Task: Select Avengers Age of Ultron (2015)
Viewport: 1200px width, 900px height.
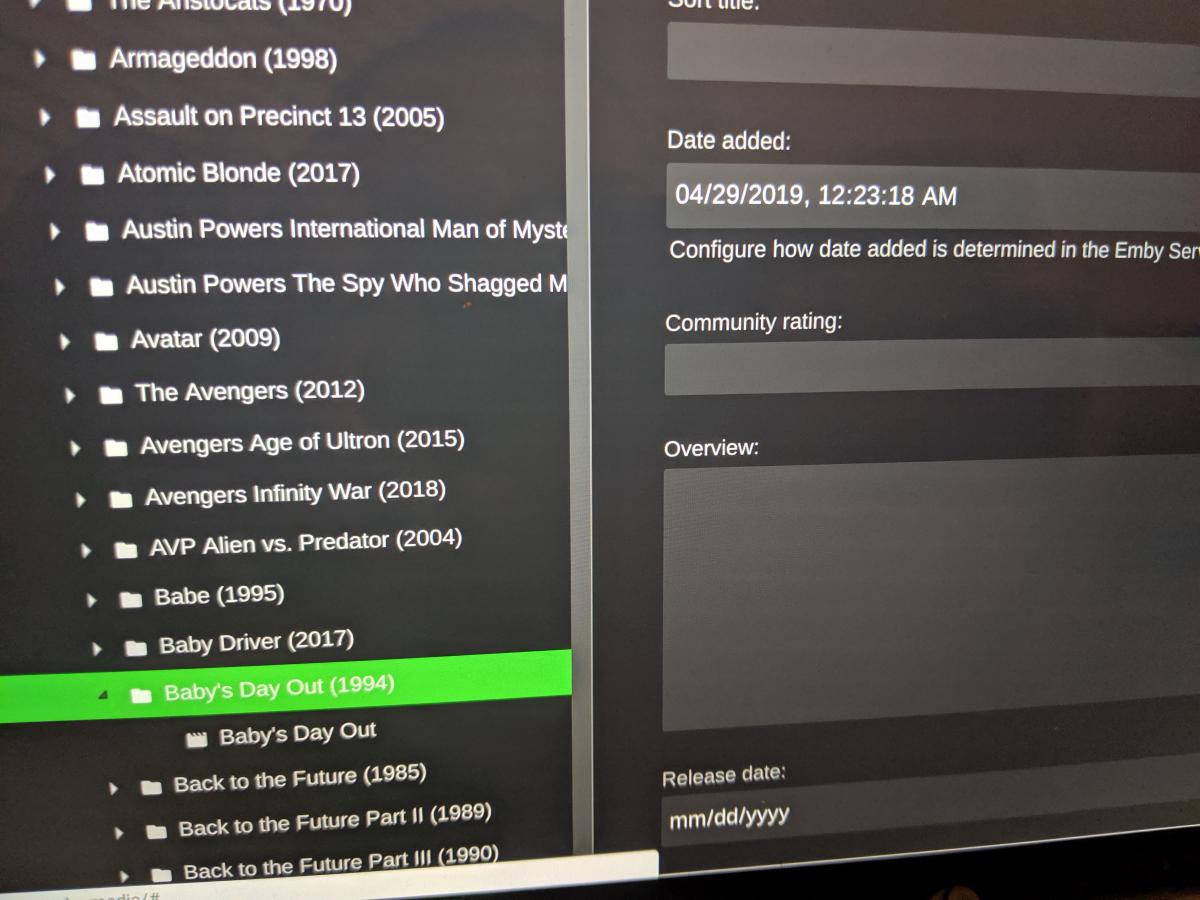Action: coord(303,443)
